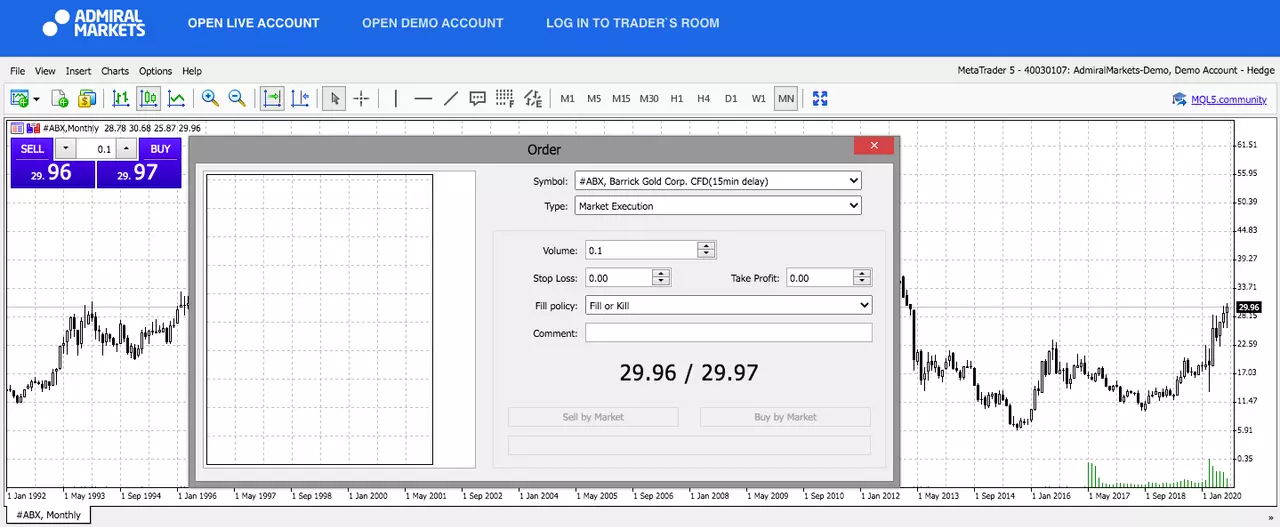The height and width of the screenshot is (527, 1280).
Task: Switch to candlestick chart type
Action: pyautogui.click(x=149, y=98)
